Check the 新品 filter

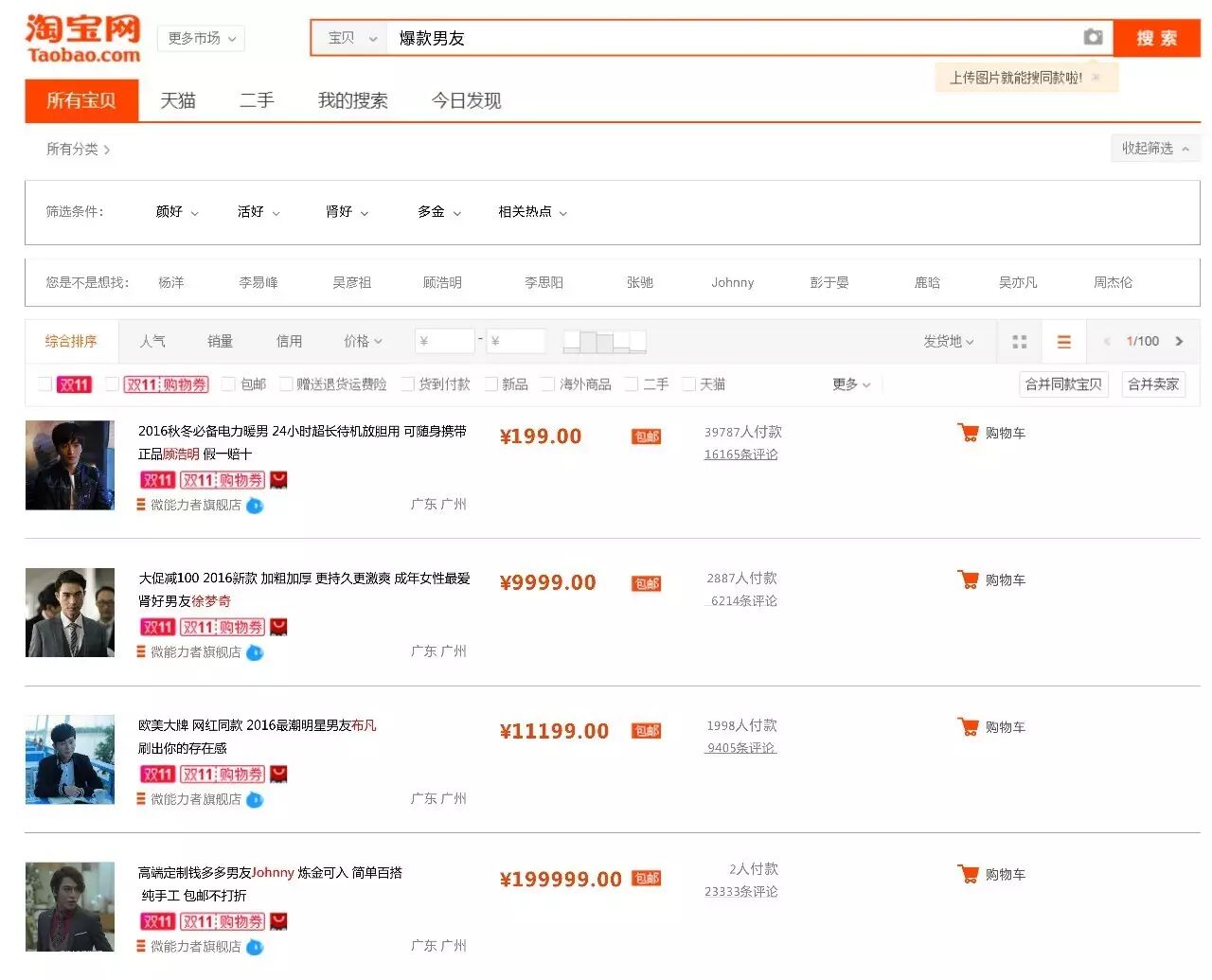coord(491,384)
